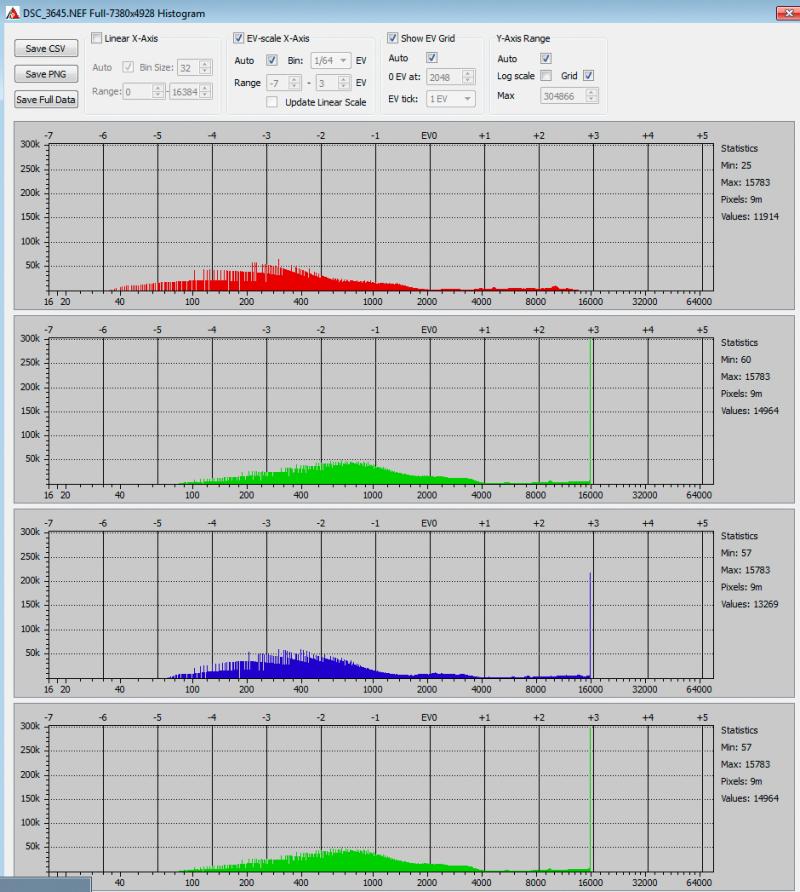The height and width of the screenshot is (892, 800).
Task: Click the RawDigger app icon in title bar
Action: pyautogui.click(x=13, y=13)
